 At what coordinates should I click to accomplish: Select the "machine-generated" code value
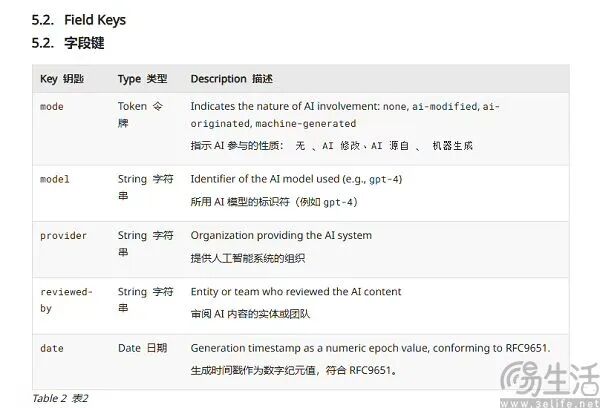(305, 123)
